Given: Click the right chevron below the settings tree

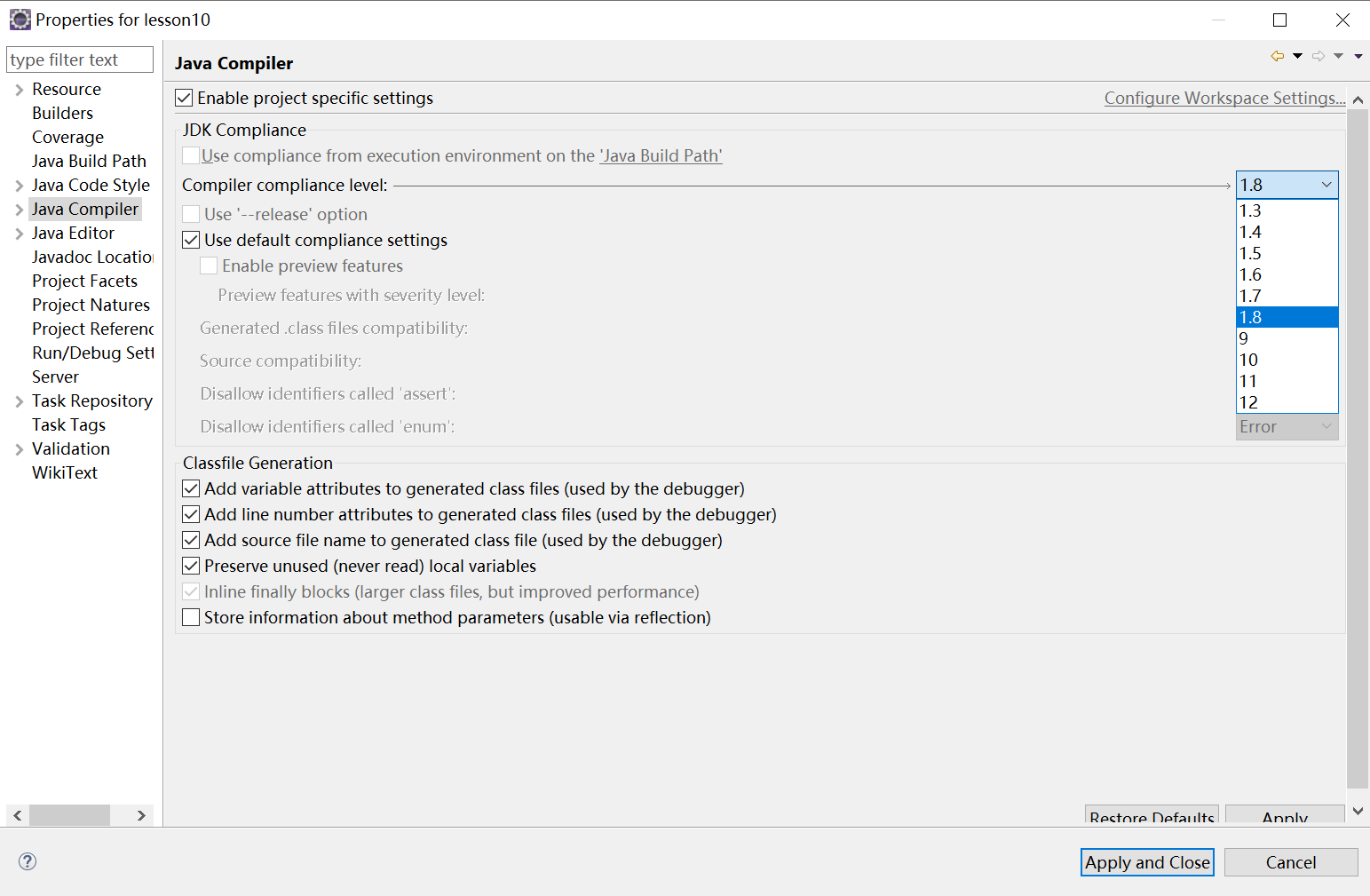Looking at the screenshot, I should [x=141, y=814].
